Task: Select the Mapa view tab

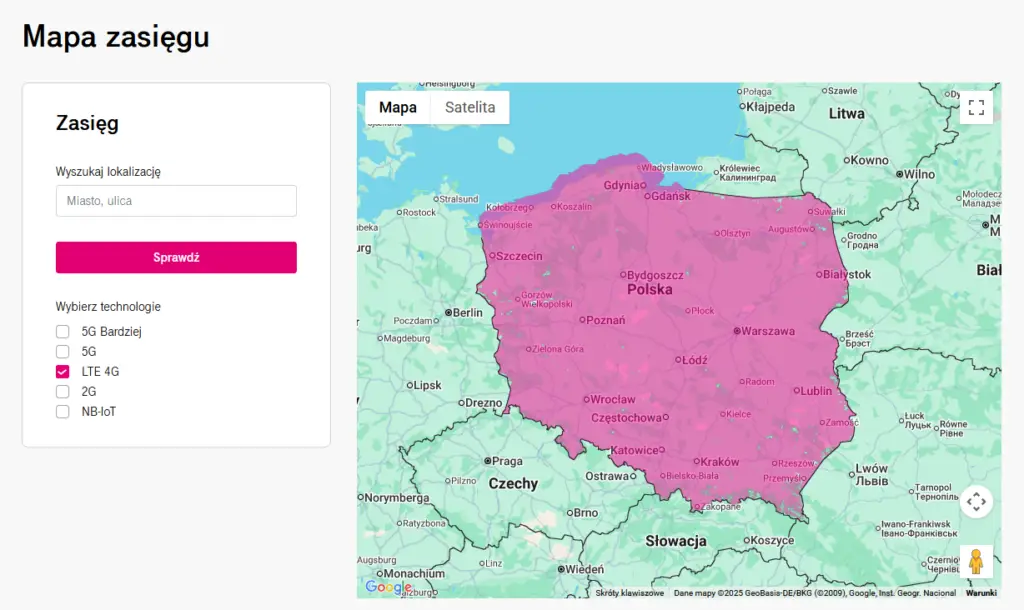Action: 398,108
